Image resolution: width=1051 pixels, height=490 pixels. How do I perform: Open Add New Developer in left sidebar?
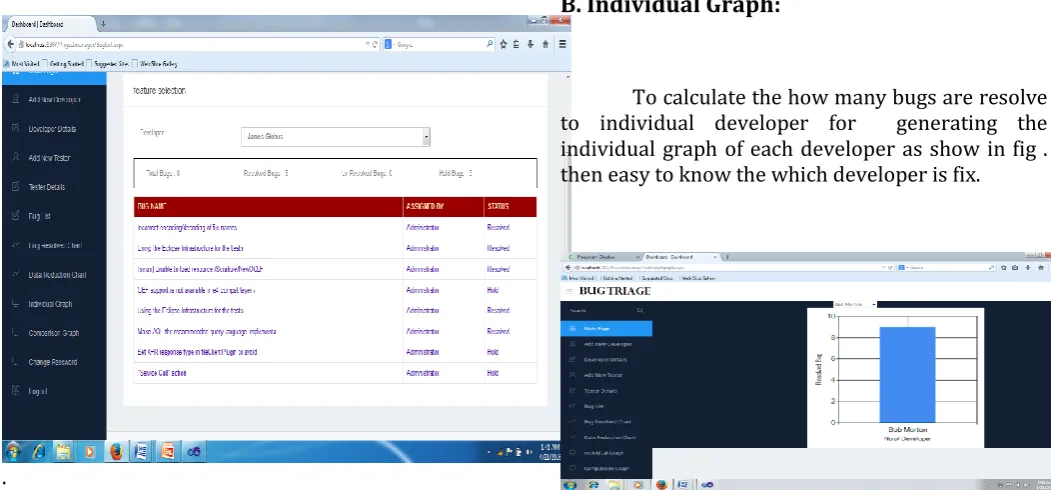(54, 100)
